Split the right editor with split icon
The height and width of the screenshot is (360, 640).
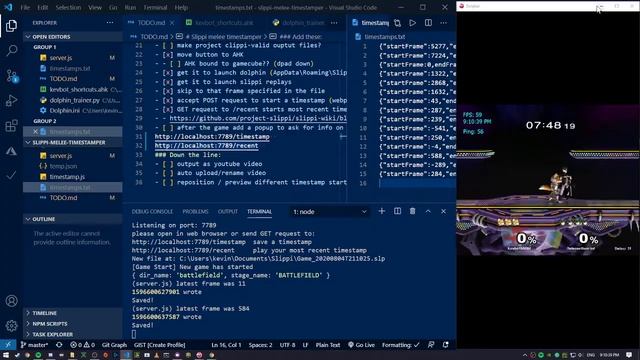pyautogui.click(x=428, y=23)
